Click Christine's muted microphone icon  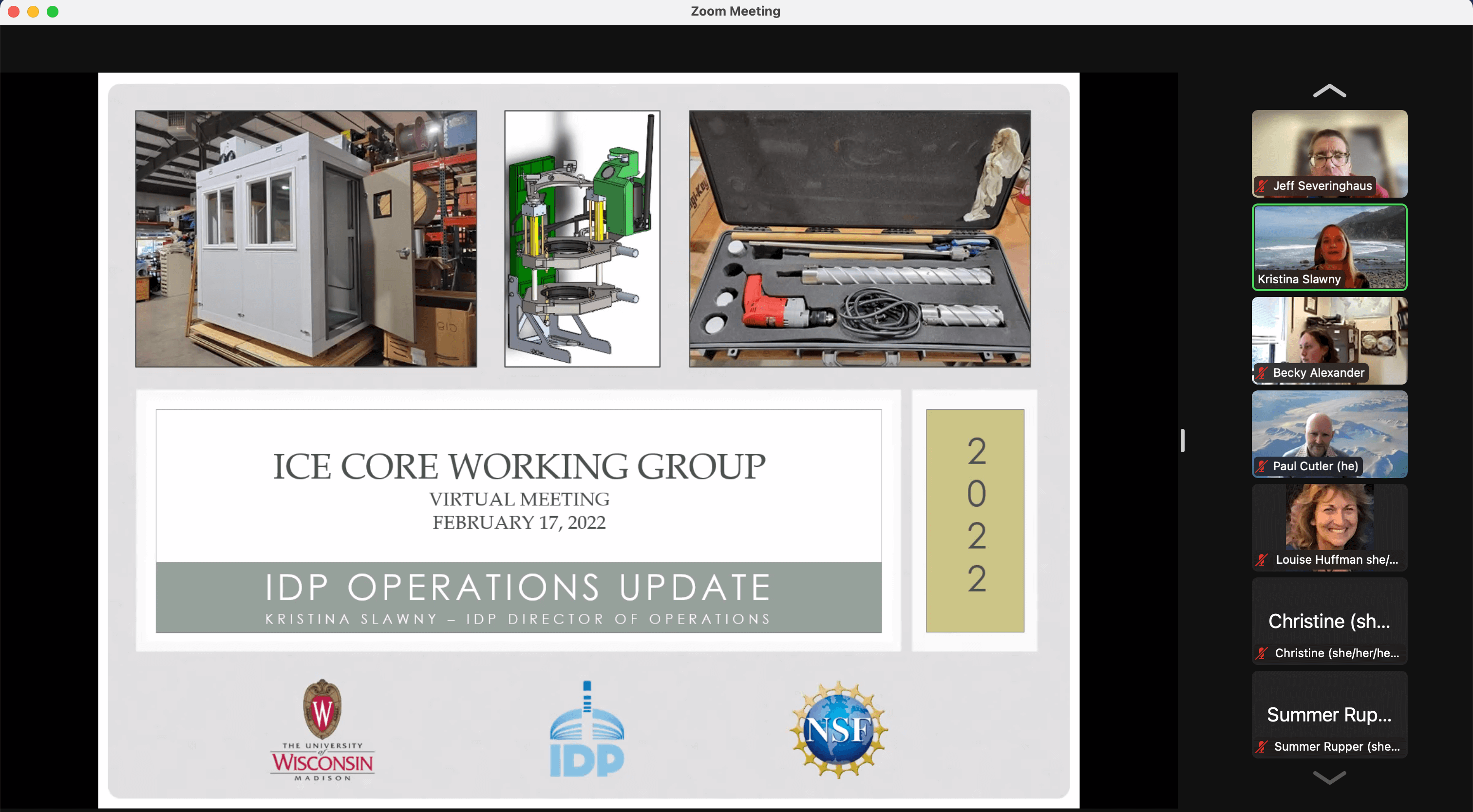(x=1262, y=653)
